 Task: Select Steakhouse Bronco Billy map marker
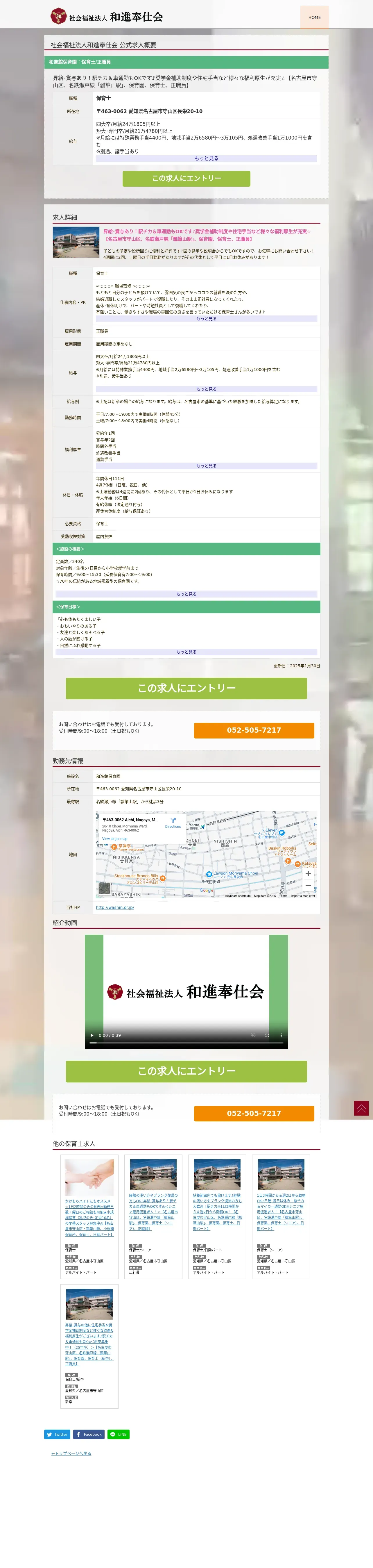pos(162,878)
